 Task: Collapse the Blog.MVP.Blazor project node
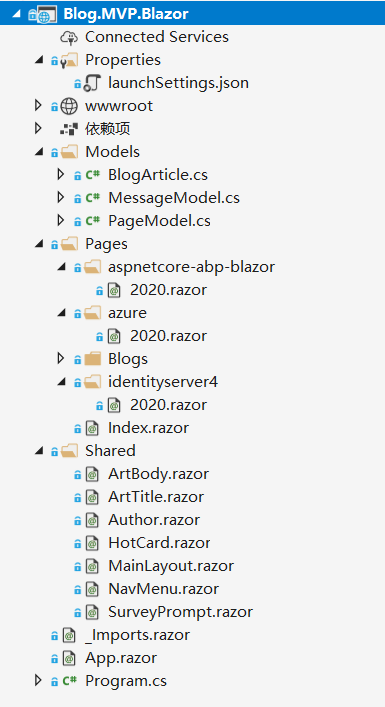point(16,14)
